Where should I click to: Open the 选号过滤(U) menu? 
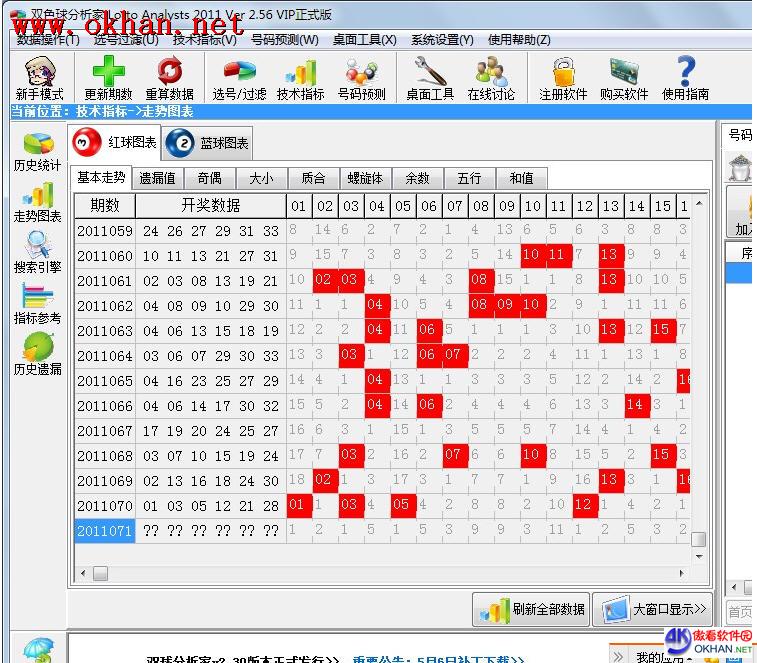click(x=126, y=40)
